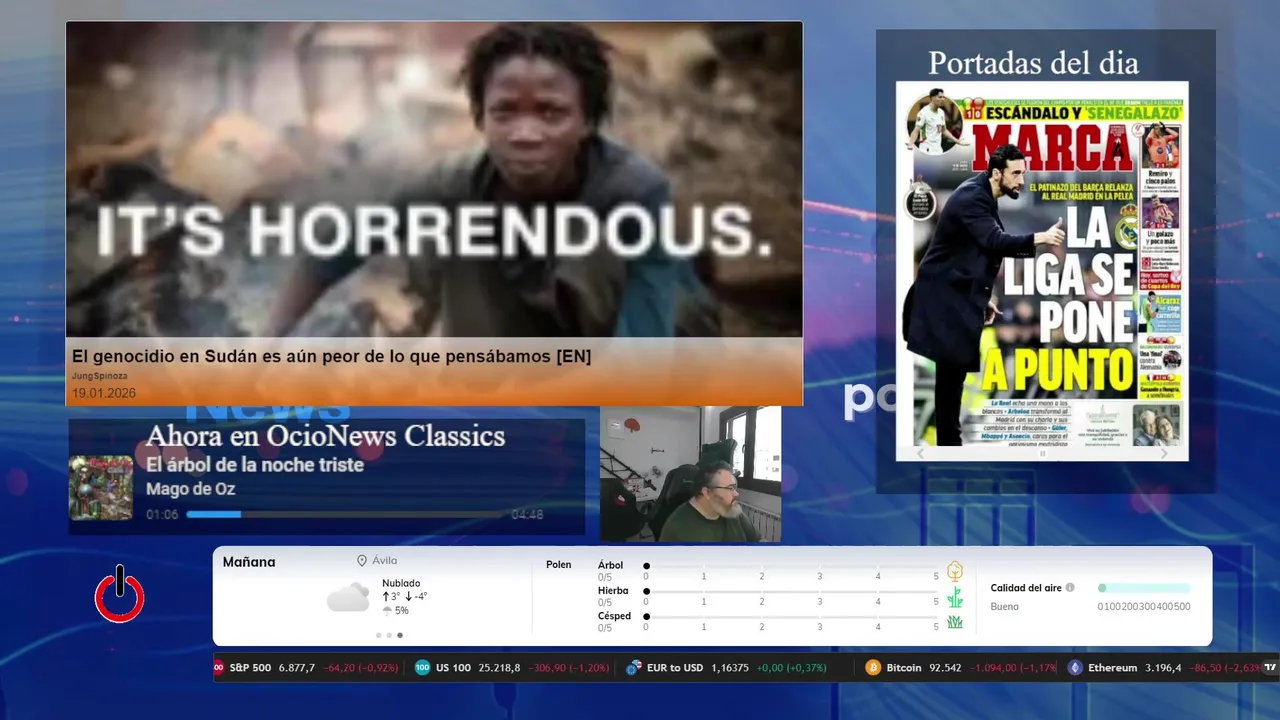The width and height of the screenshot is (1280, 720).
Task: Click the Real Madrid crest on Marca cover
Action: tap(1127, 227)
